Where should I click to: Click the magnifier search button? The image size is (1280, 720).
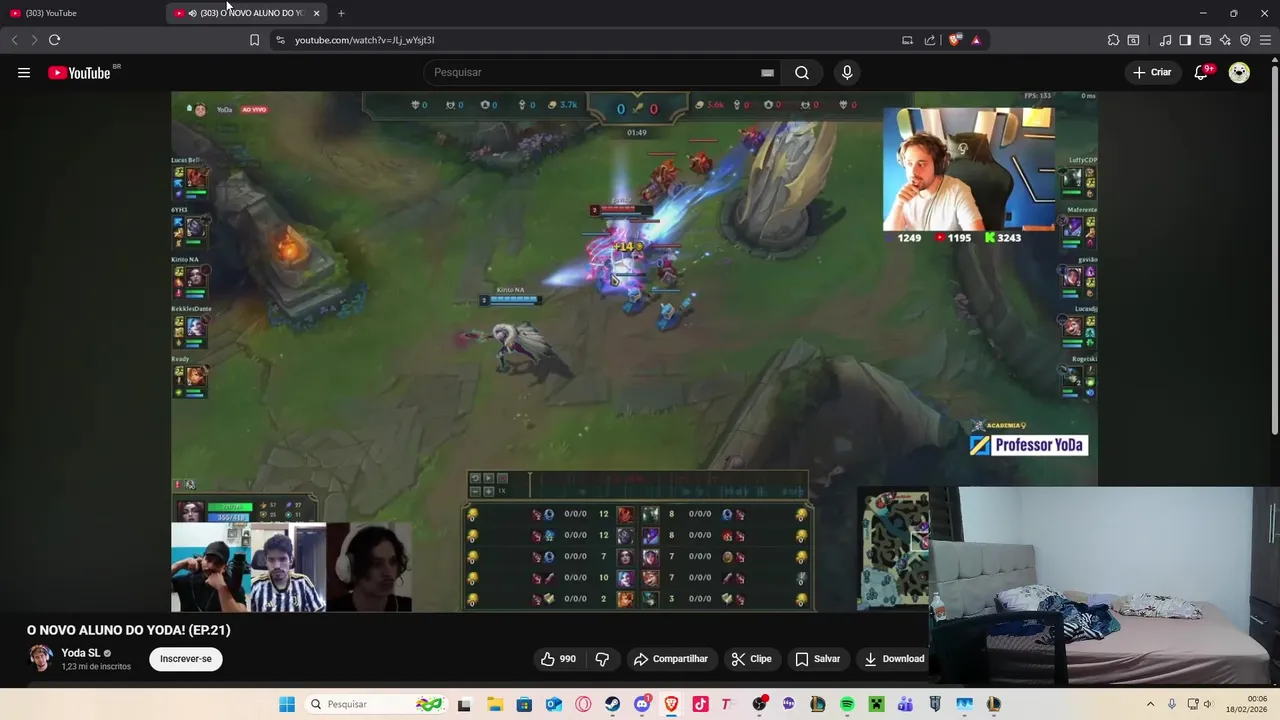pos(802,72)
